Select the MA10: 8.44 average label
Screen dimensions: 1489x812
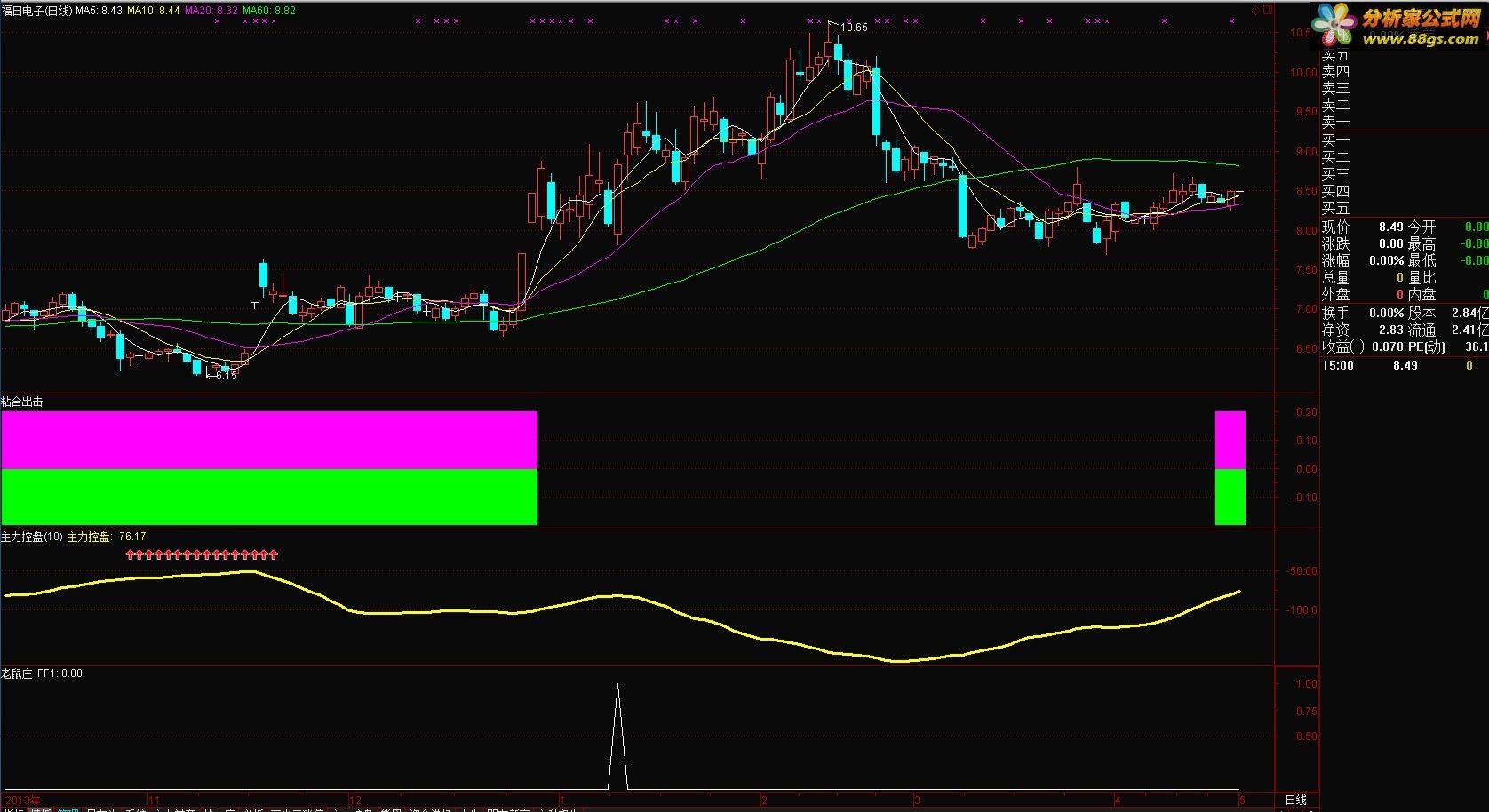[154, 10]
